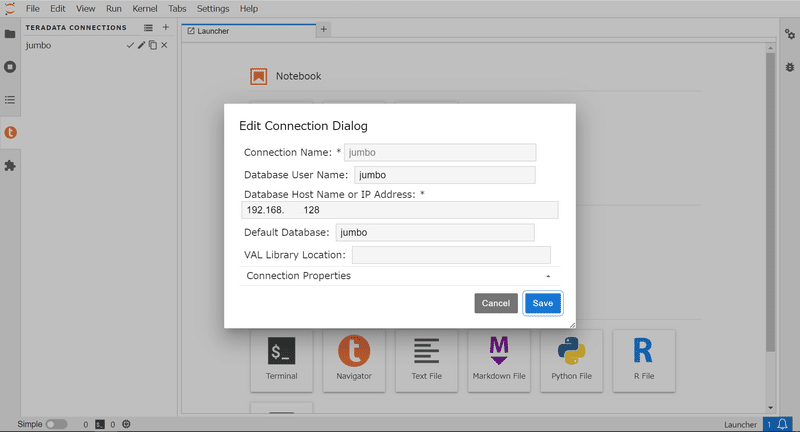Screen dimensions: 800x432
Task: Open the Tabs menu
Action: [x=177, y=9]
